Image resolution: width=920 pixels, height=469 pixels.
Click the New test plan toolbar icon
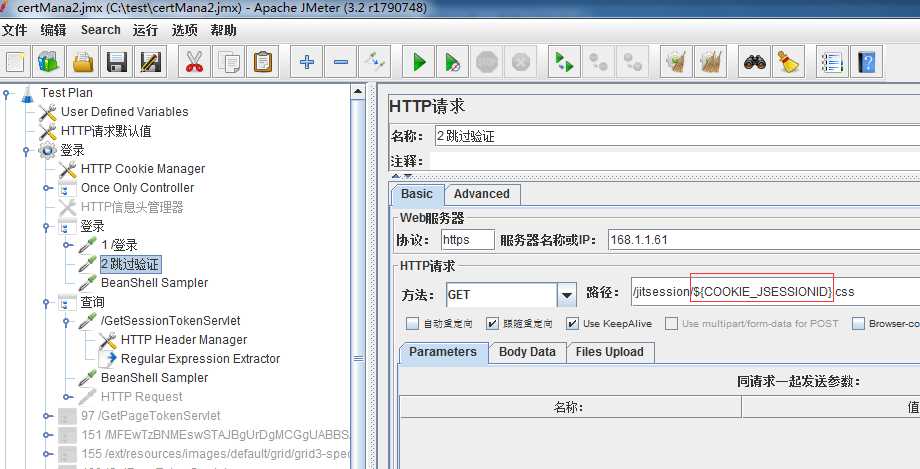pos(14,62)
